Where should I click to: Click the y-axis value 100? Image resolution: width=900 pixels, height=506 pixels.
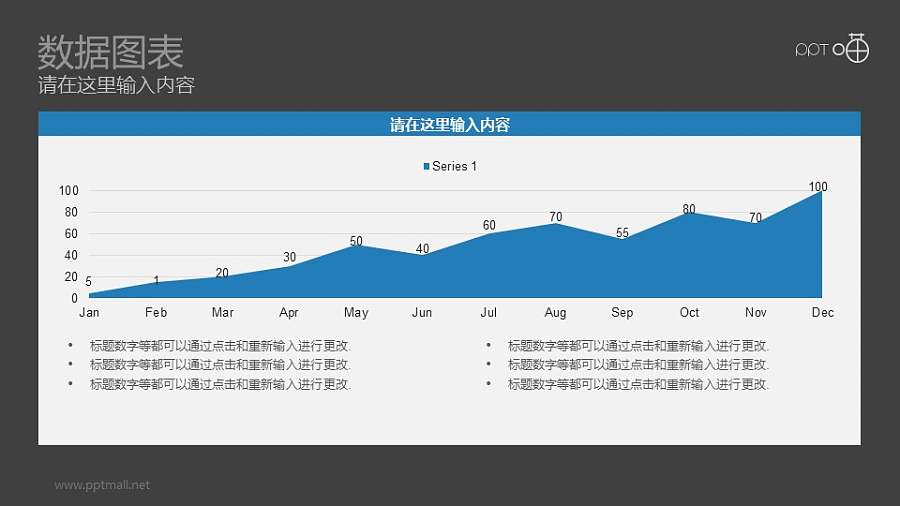click(68, 190)
